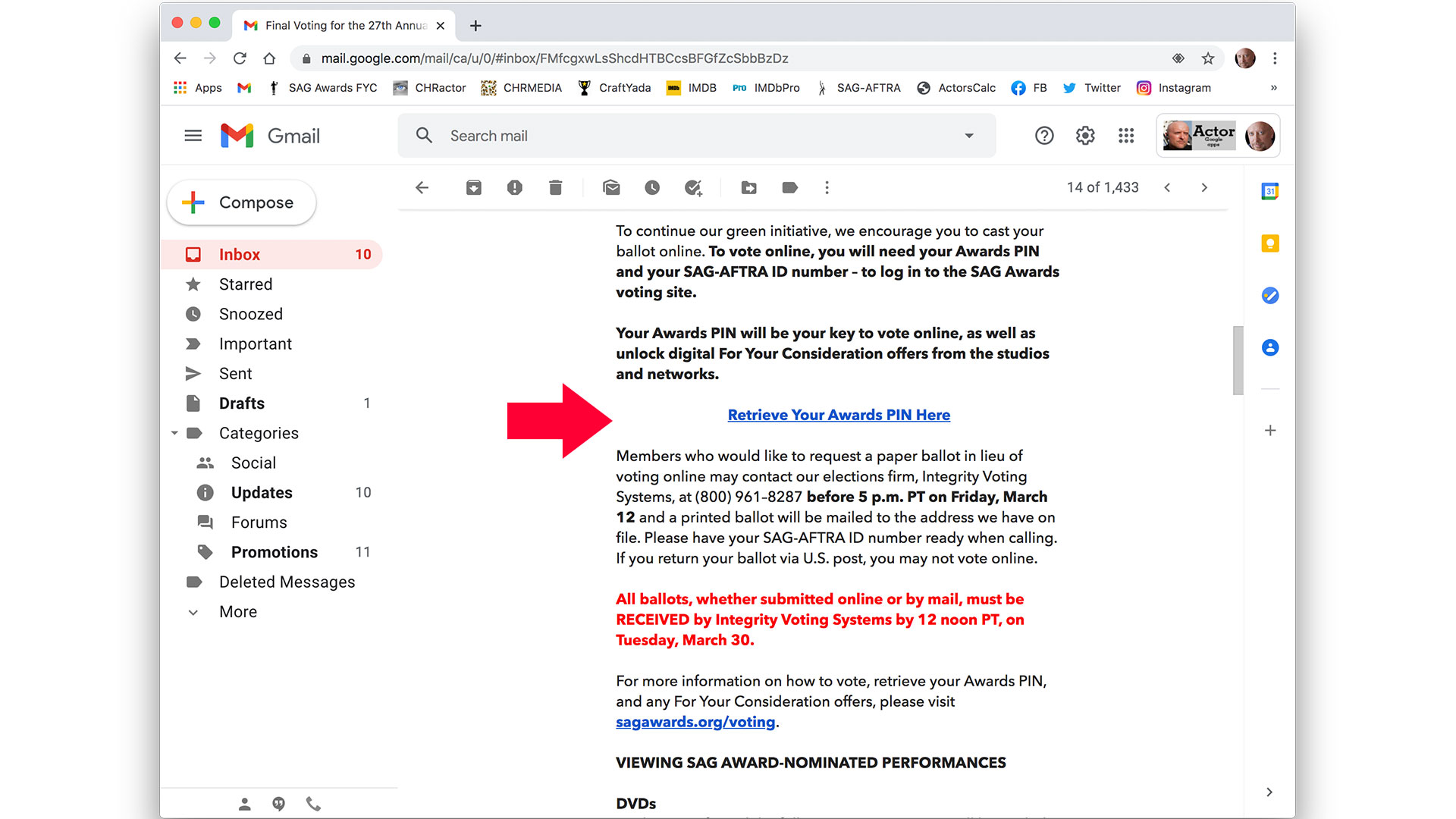Screen dimensions: 1456x819
Task: Toggle the Promotions category in sidebar
Action: tap(275, 551)
